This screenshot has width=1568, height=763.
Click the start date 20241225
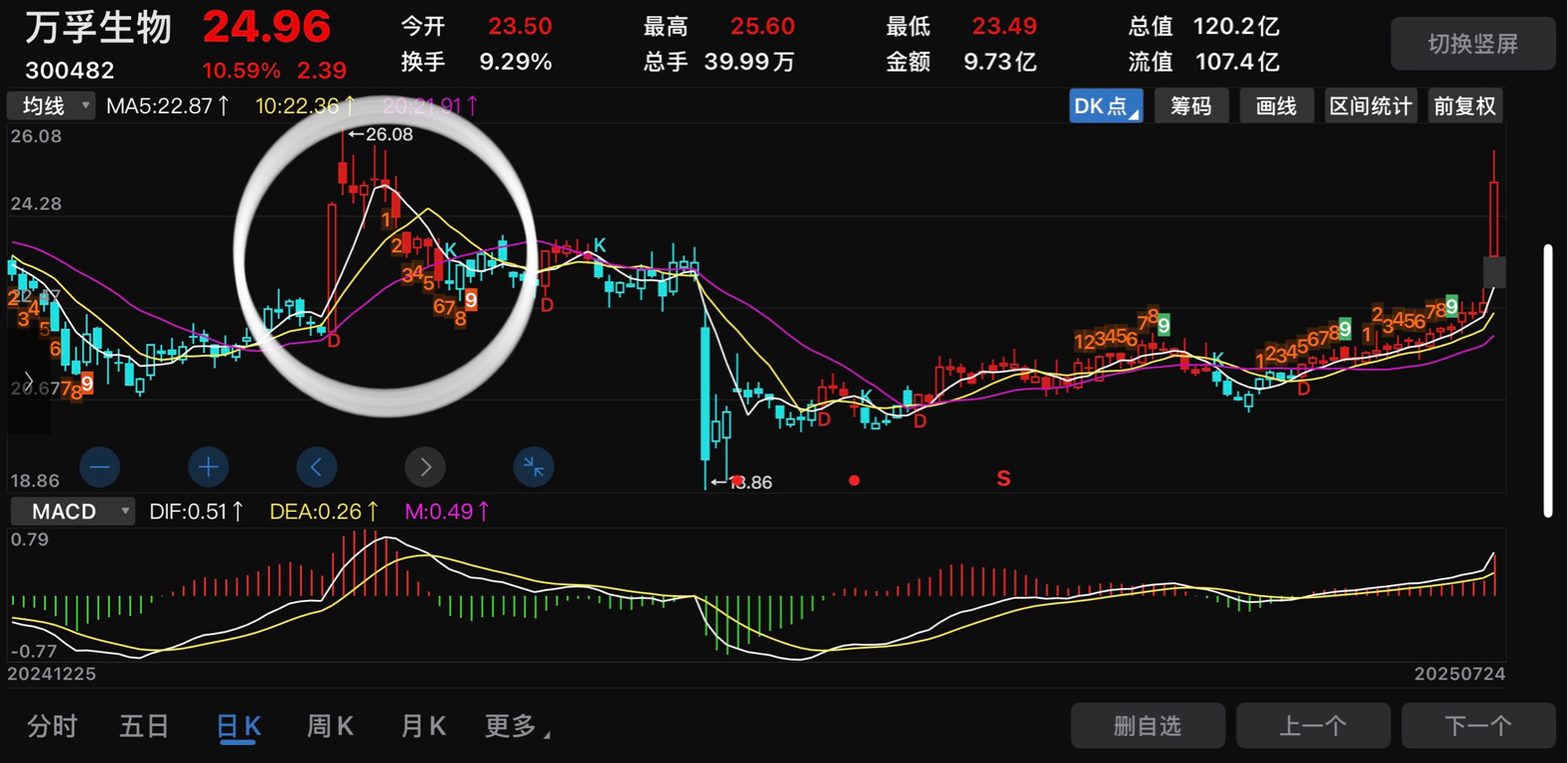[x=52, y=674]
